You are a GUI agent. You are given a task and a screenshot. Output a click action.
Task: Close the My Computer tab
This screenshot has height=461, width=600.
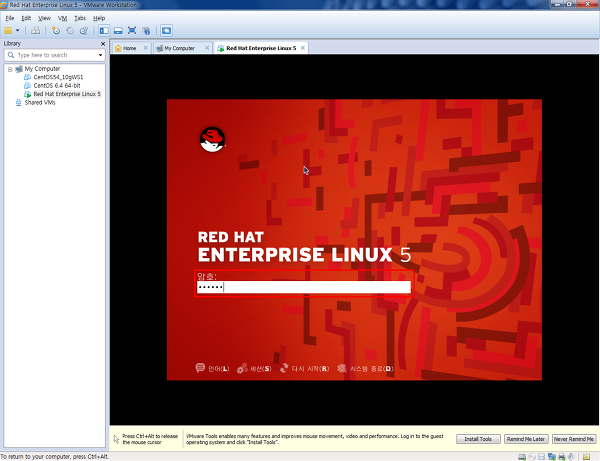point(207,48)
